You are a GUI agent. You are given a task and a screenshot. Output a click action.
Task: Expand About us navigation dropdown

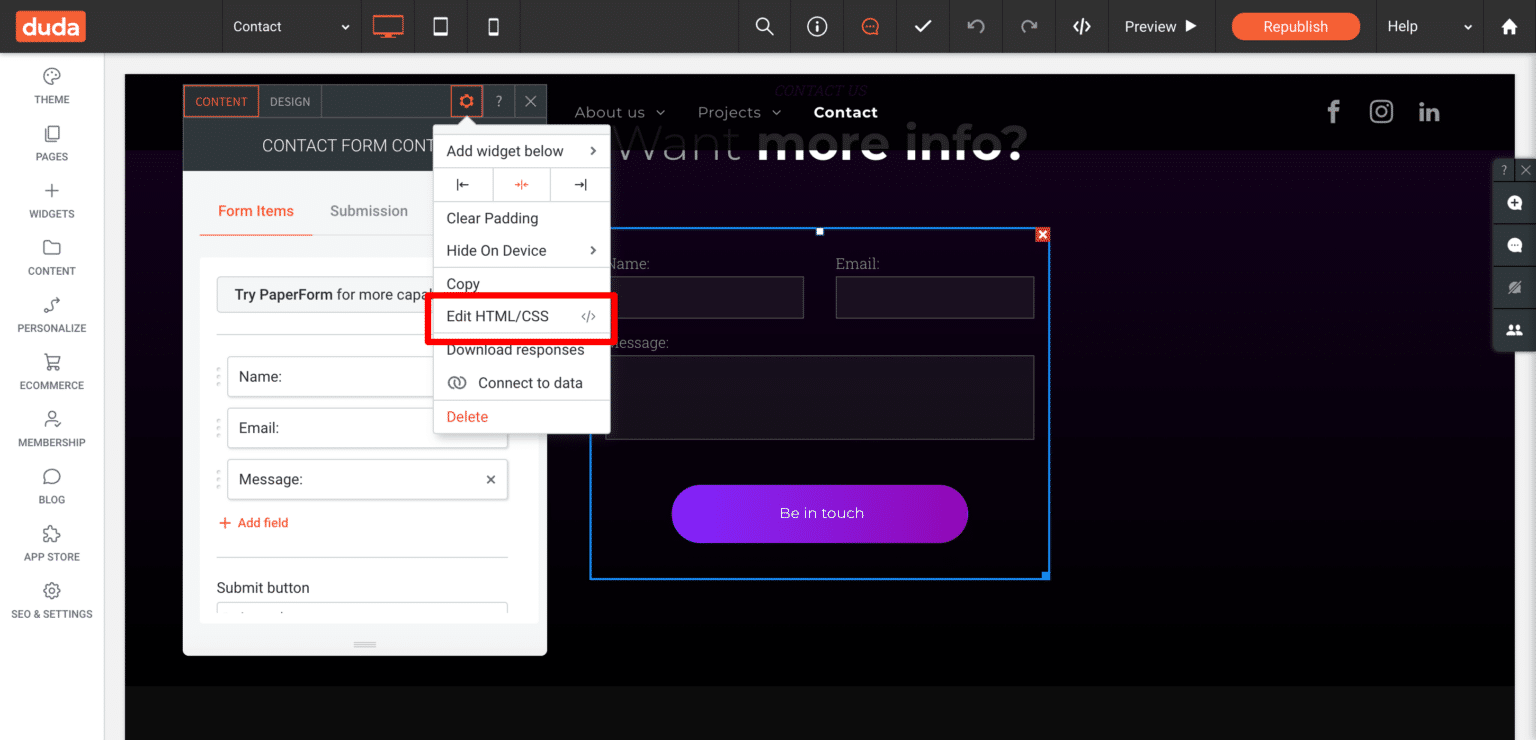620,113
